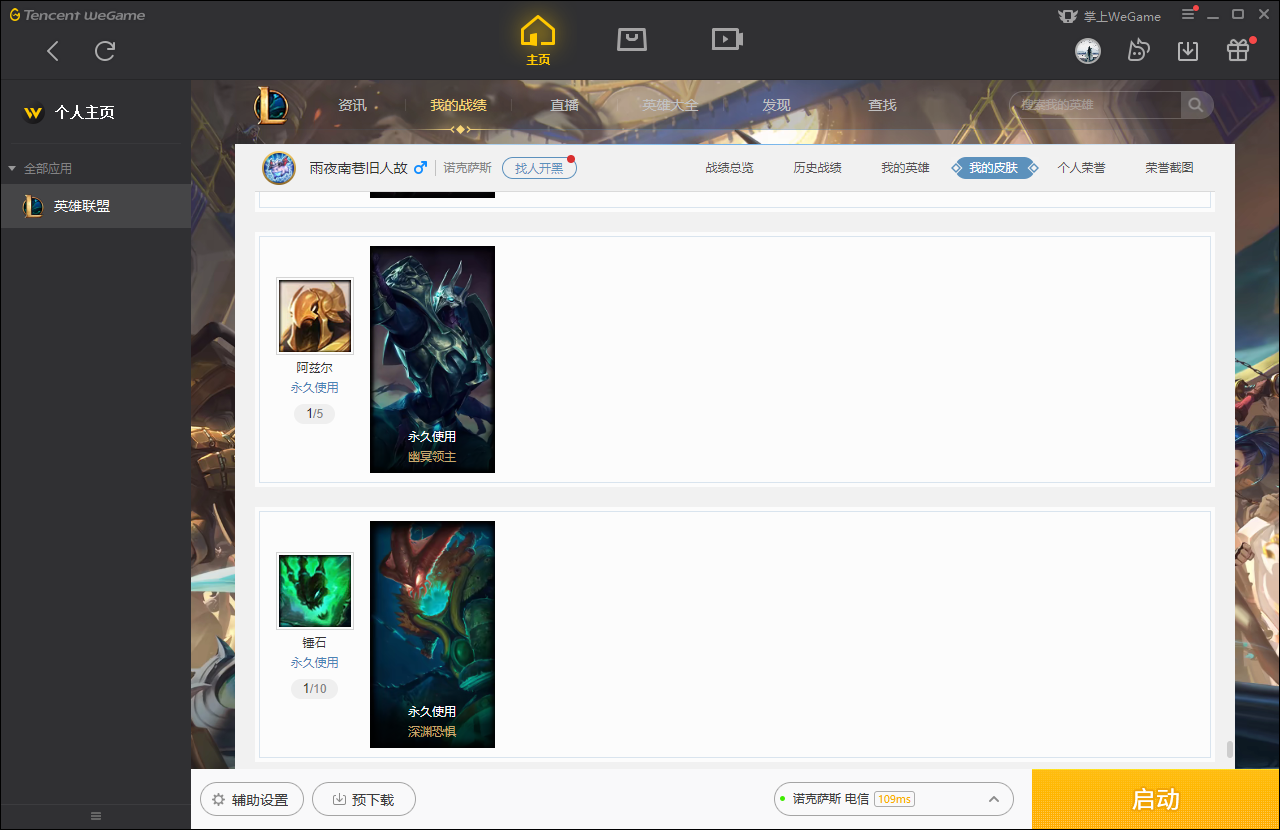Open the 查找 menu
The width and height of the screenshot is (1280, 830).
click(882, 105)
